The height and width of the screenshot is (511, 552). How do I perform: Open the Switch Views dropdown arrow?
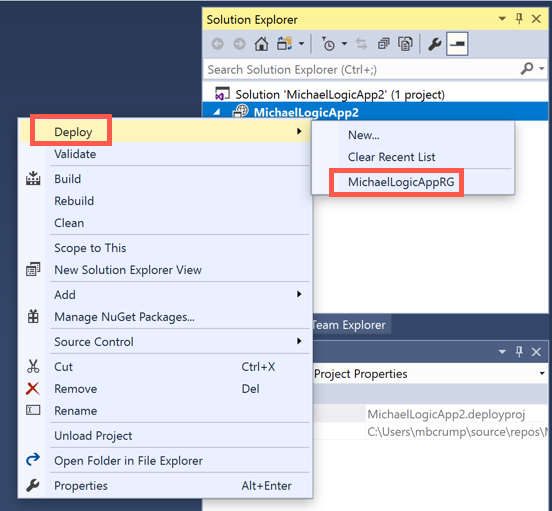(x=301, y=44)
